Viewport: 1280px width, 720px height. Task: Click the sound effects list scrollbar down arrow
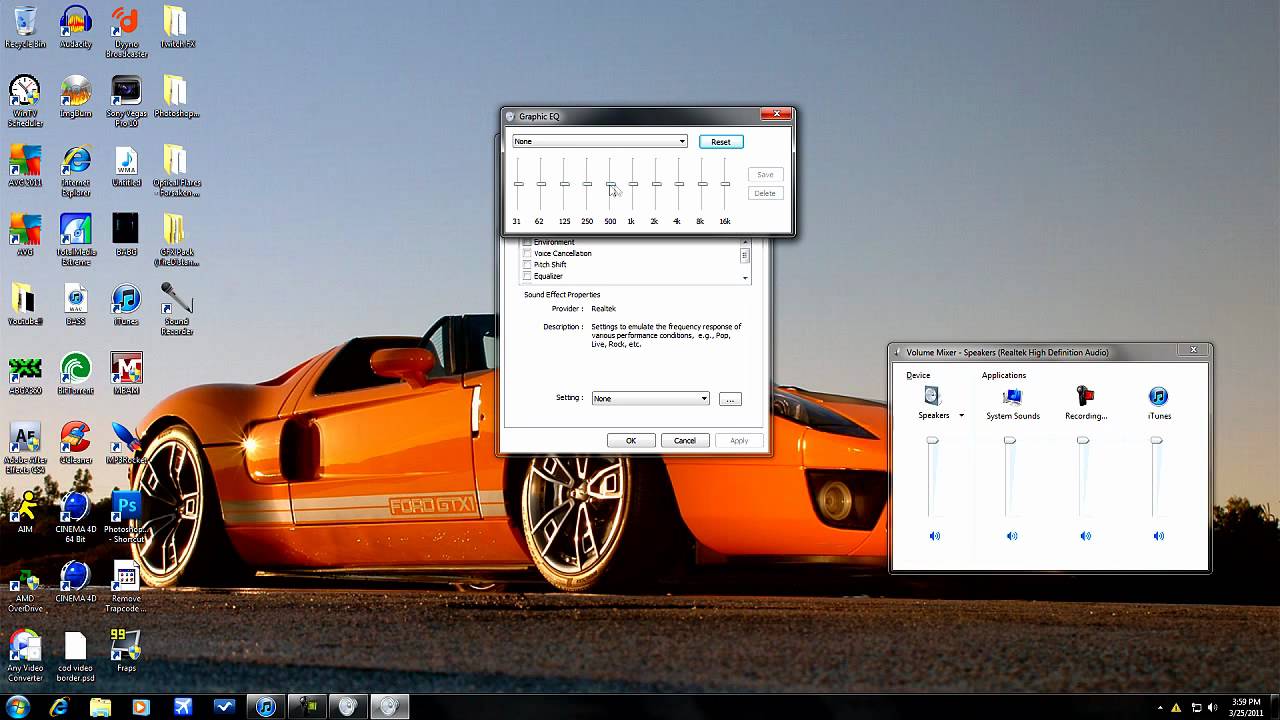[745, 278]
